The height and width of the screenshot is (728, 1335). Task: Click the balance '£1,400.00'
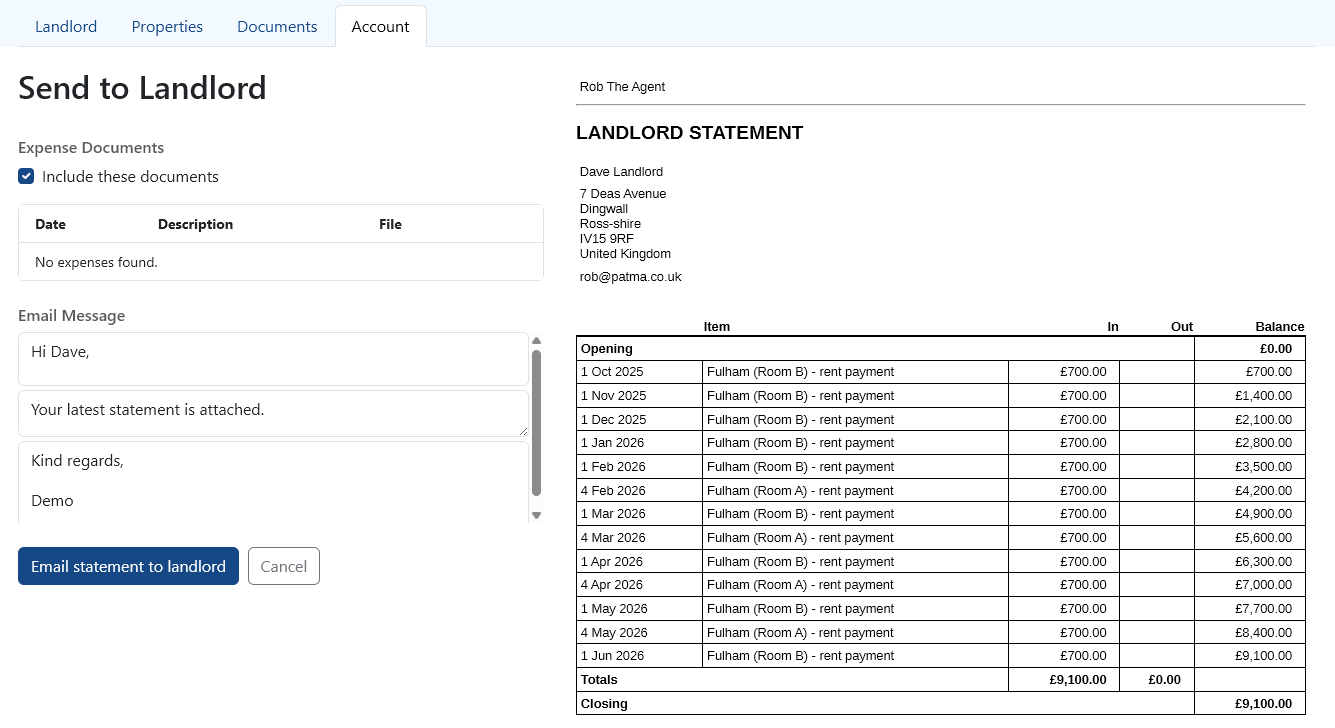pos(1264,396)
